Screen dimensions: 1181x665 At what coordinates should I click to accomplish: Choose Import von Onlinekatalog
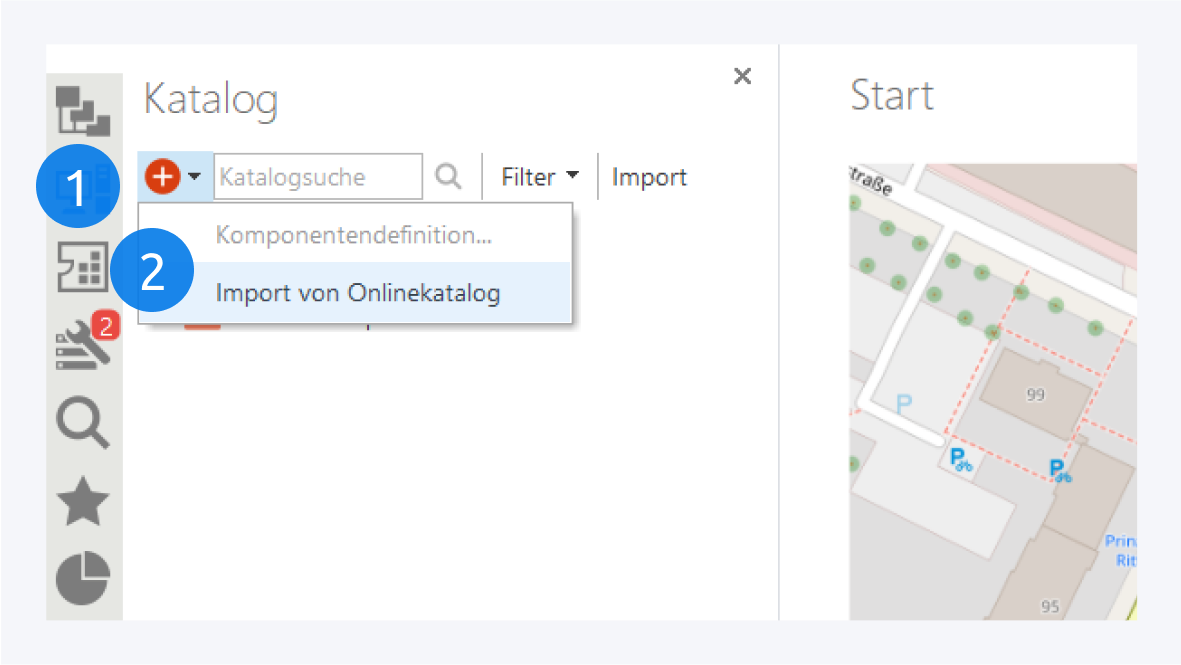(358, 293)
